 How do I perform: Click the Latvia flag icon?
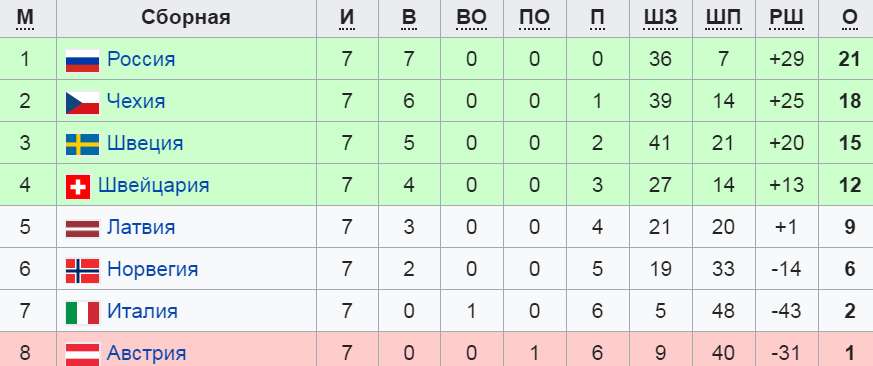(x=82, y=228)
